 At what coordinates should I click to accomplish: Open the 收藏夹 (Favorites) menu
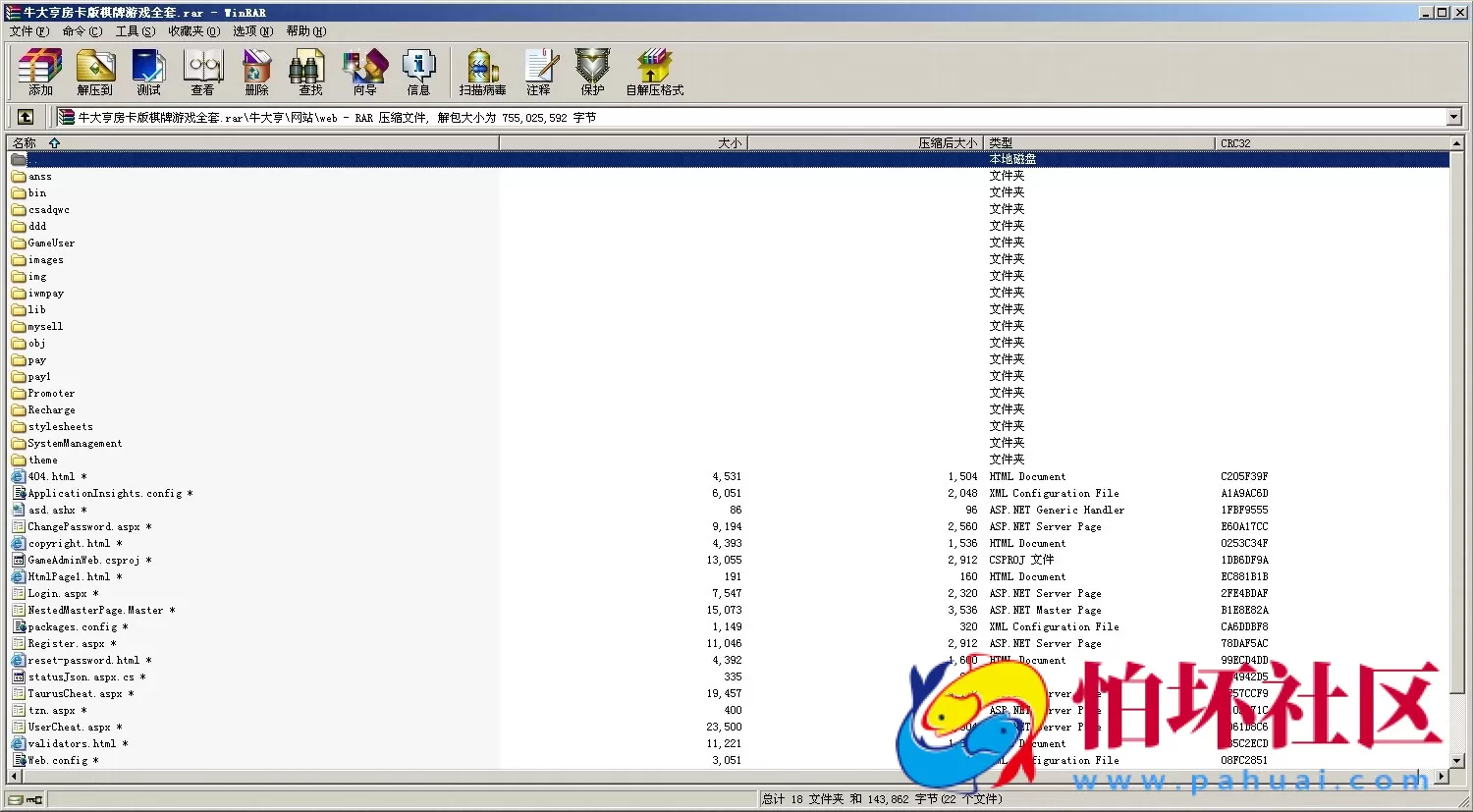(193, 31)
